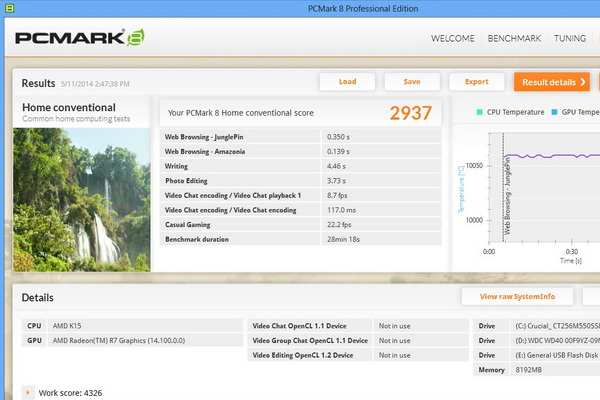Viewport: 600px width, 400px height.
Task: Click the Web Browsing - JunglePin row
Action: click(300, 137)
